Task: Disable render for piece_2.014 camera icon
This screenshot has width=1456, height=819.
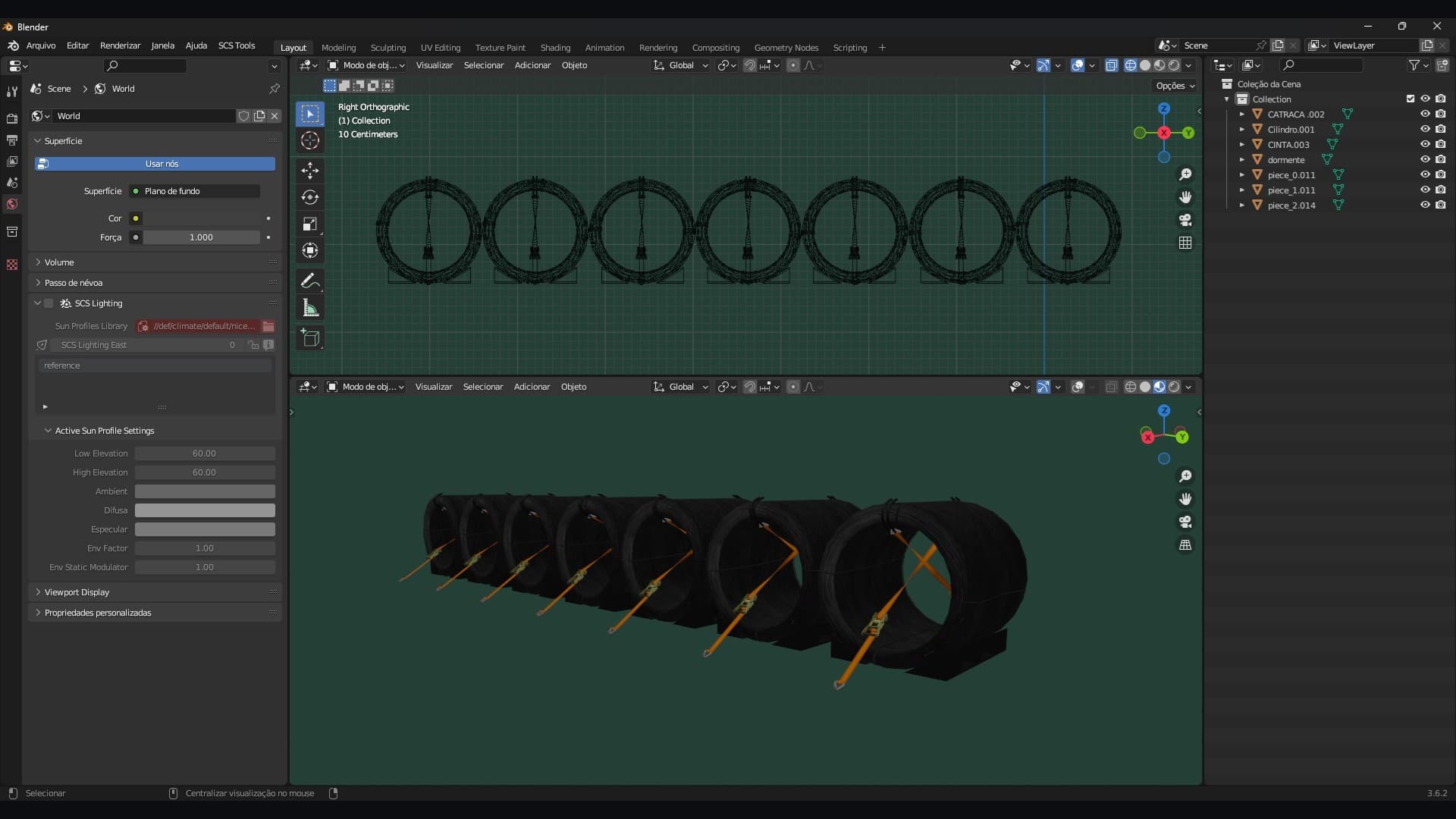Action: [x=1440, y=205]
